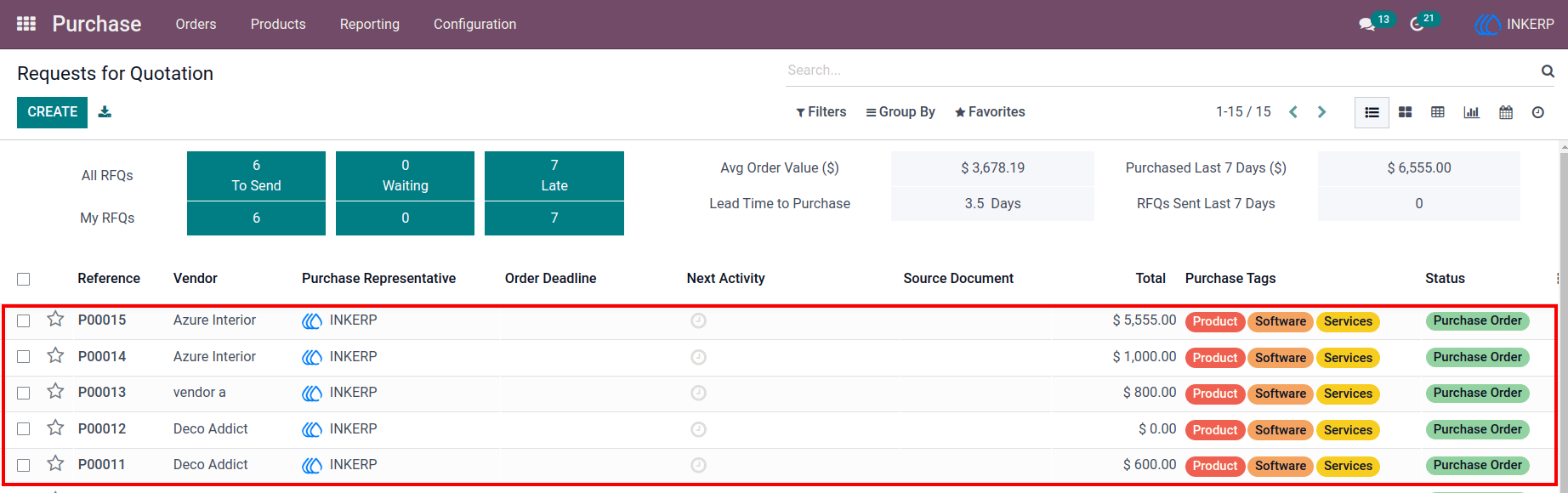1568x493 pixels.
Task: Switch to calendar view
Action: tap(1506, 112)
